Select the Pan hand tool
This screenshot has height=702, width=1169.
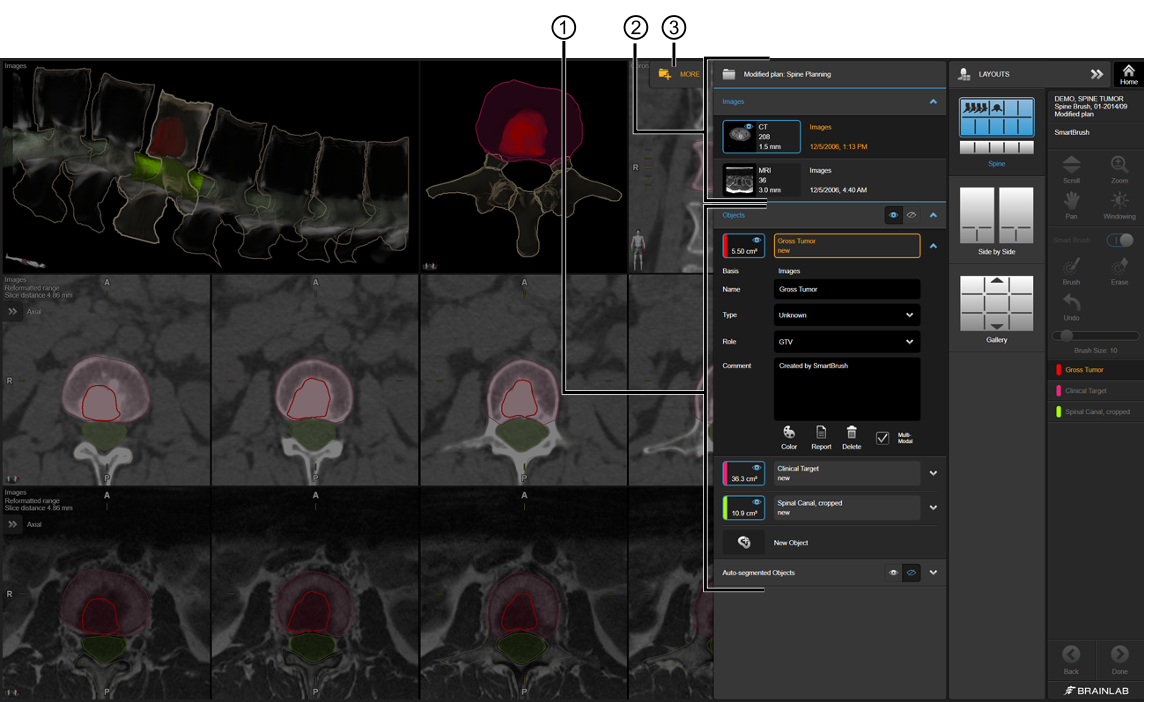tap(1071, 205)
